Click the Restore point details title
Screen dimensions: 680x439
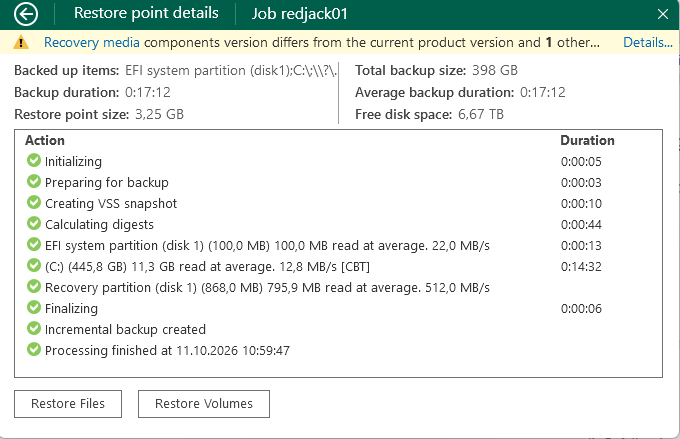click(146, 13)
